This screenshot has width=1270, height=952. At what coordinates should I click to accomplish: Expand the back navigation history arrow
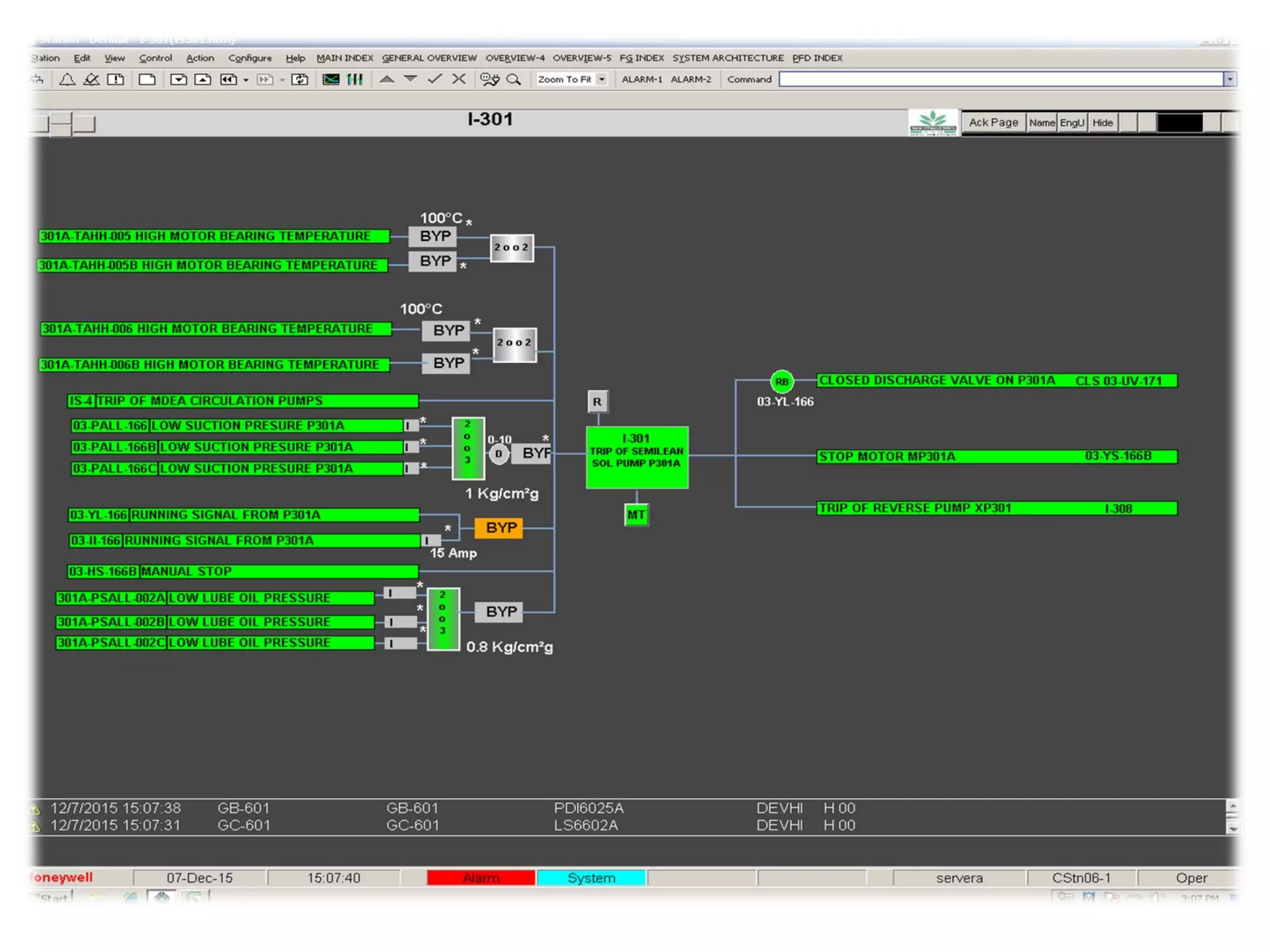click(246, 80)
